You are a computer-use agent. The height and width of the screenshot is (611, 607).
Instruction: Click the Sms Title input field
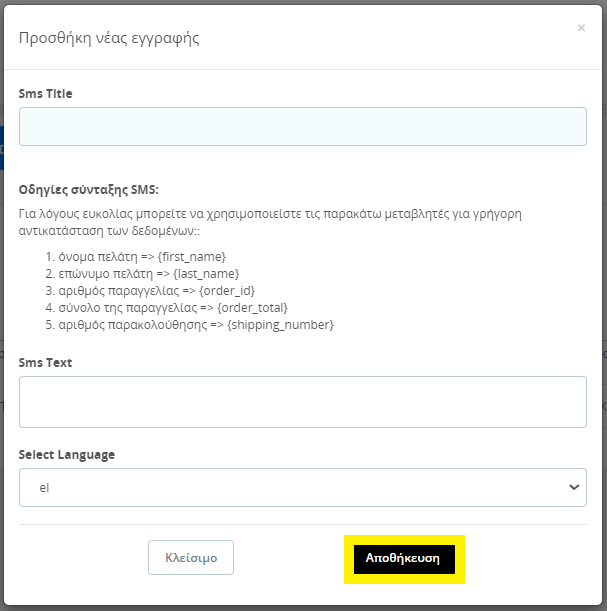pyautogui.click(x=302, y=127)
